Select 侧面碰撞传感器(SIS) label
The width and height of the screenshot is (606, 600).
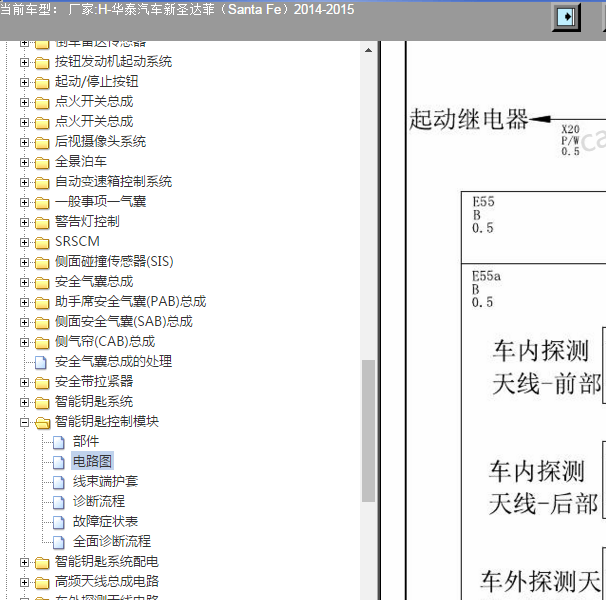(114, 261)
